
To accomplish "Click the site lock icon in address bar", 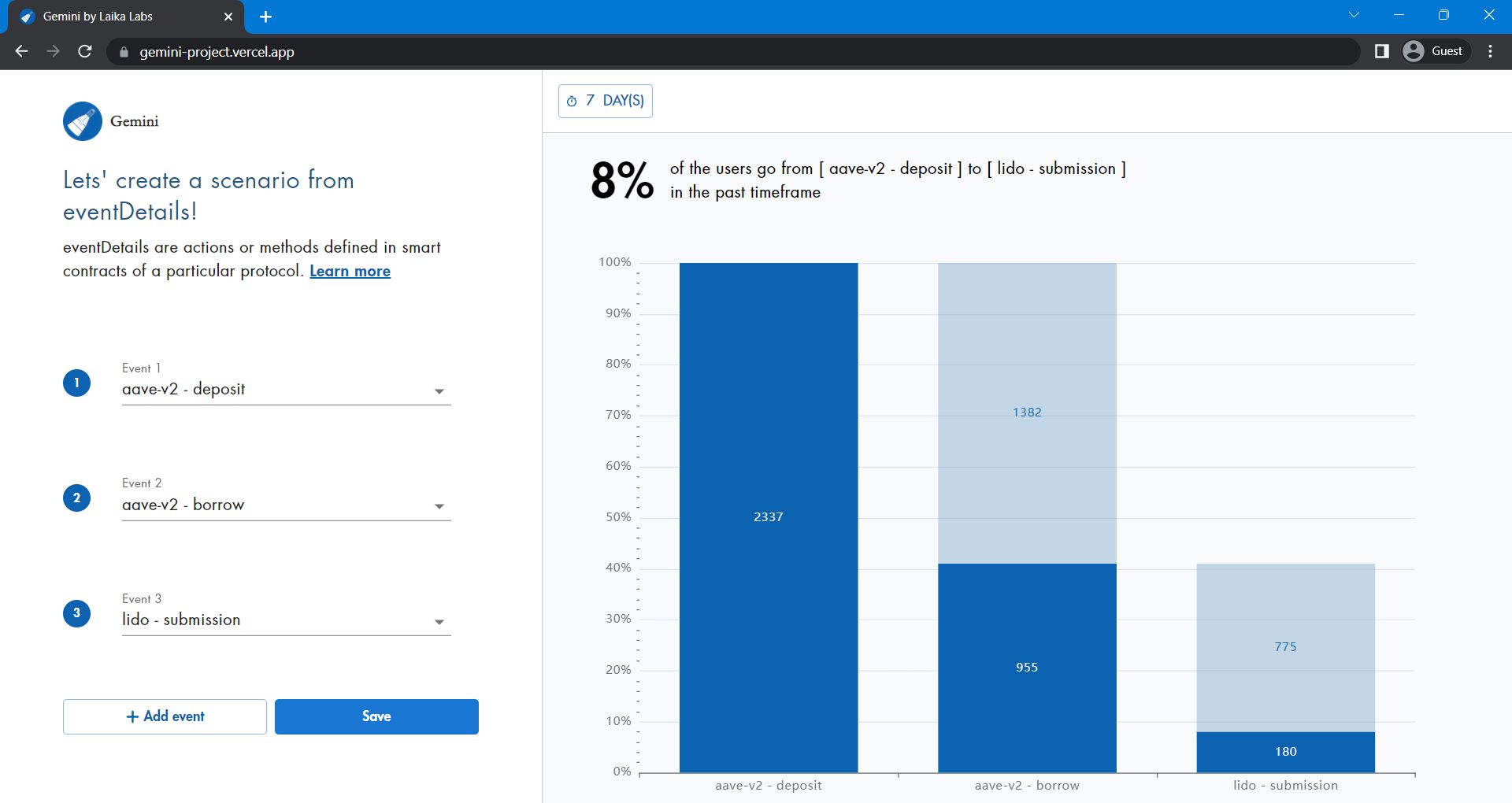I will [x=123, y=52].
